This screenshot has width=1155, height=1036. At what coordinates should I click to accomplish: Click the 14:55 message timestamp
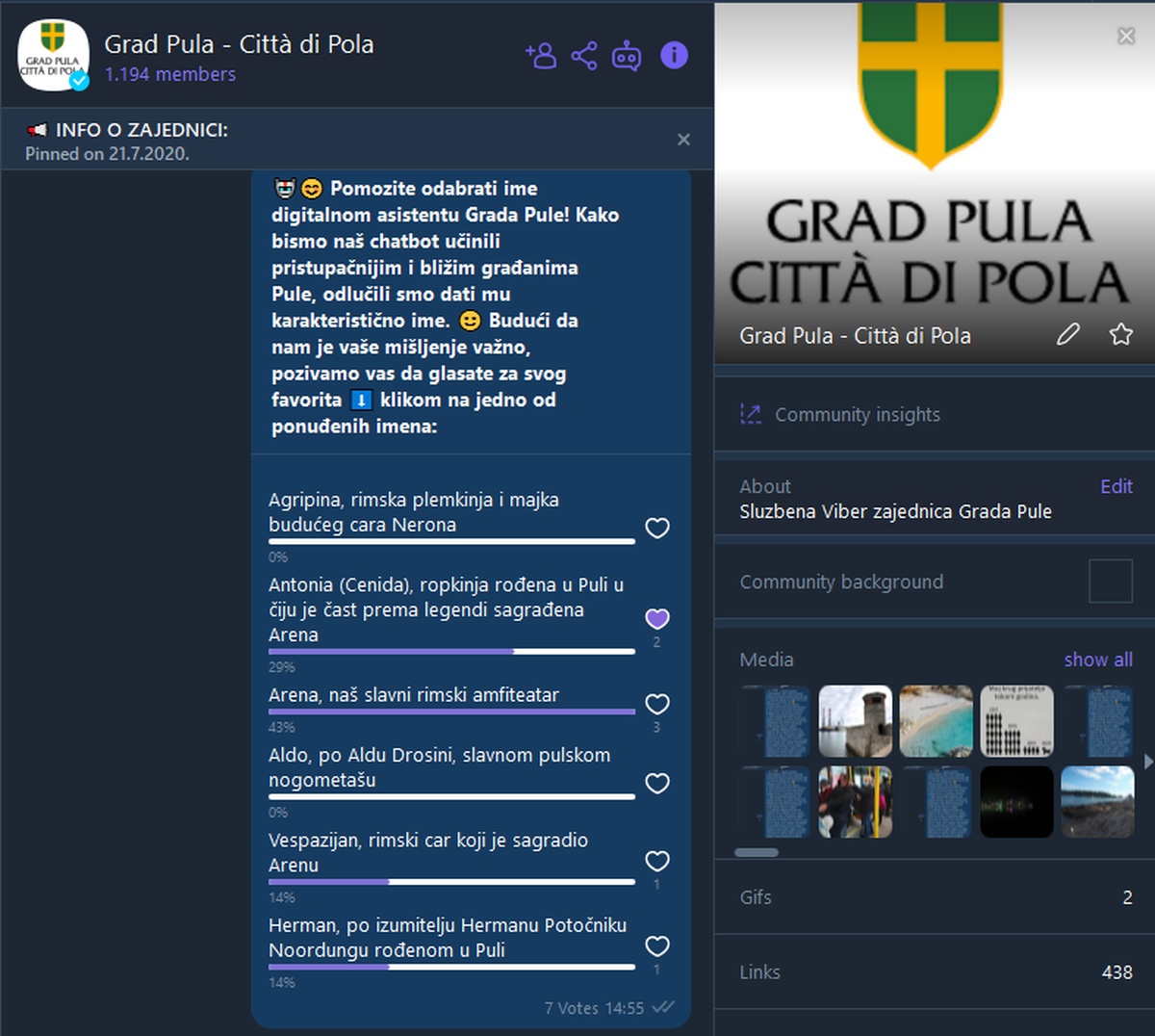[625, 1008]
